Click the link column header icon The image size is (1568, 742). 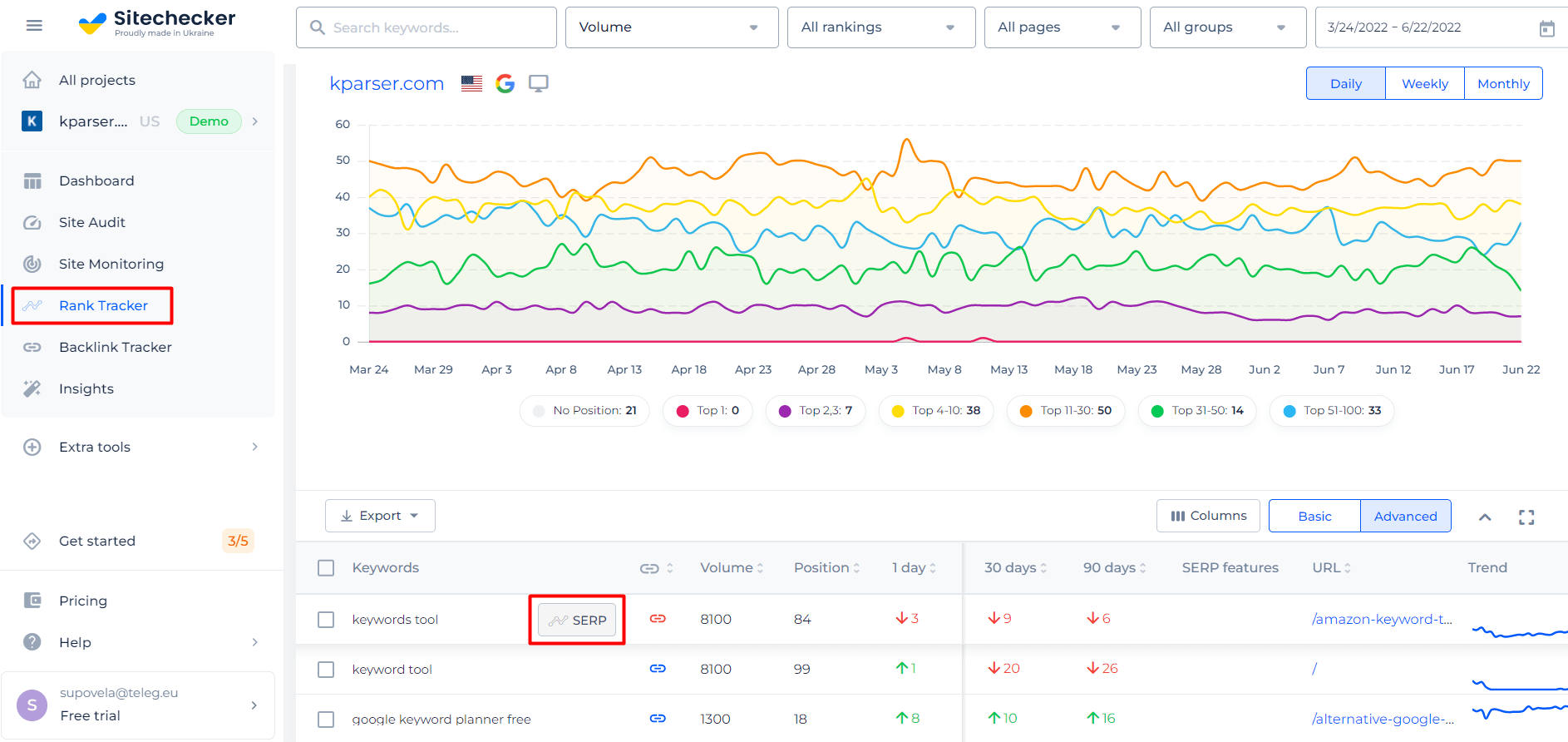[649, 568]
